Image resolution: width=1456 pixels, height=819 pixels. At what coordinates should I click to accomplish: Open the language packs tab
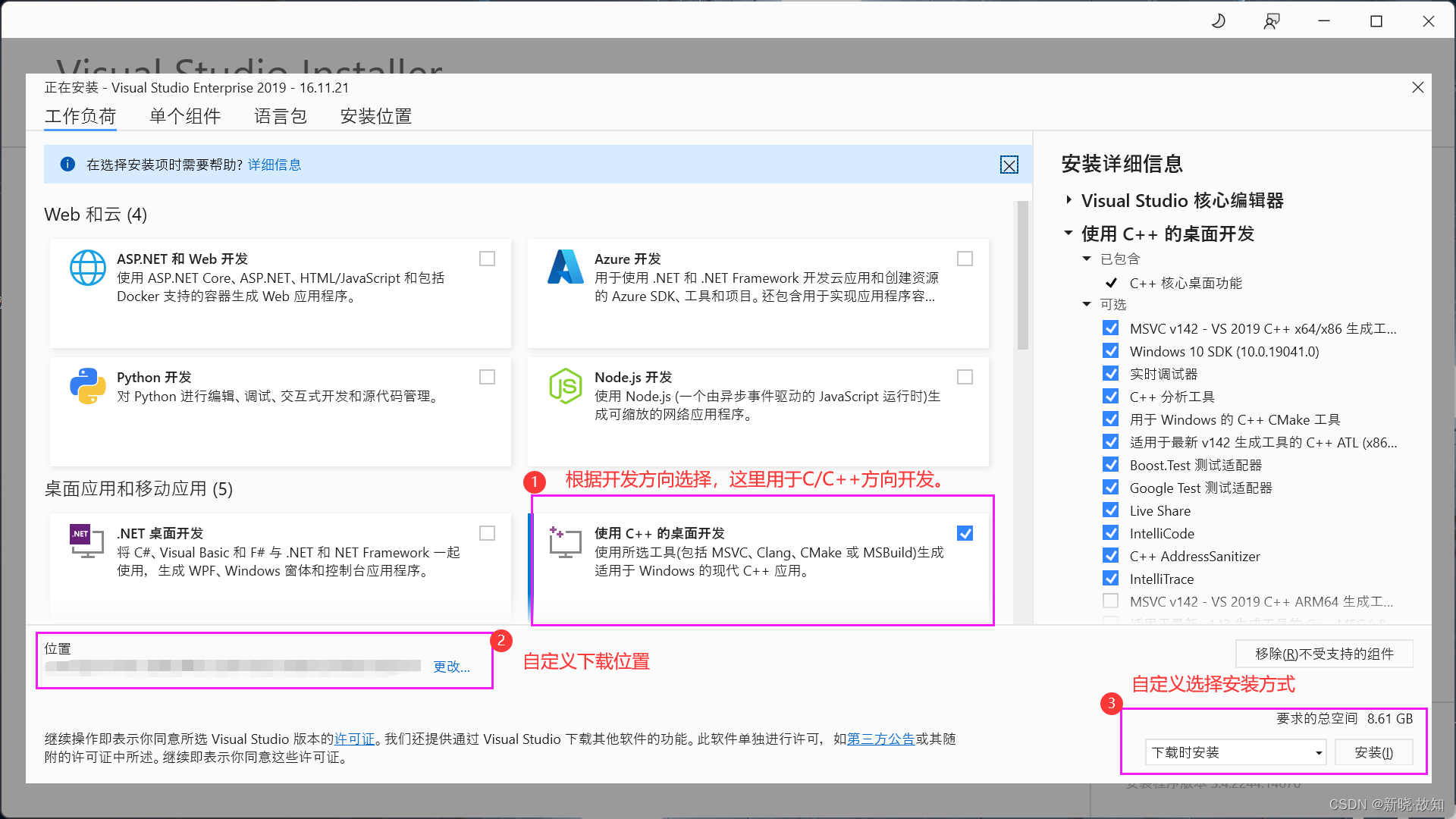pyautogui.click(x=281, y=117)
